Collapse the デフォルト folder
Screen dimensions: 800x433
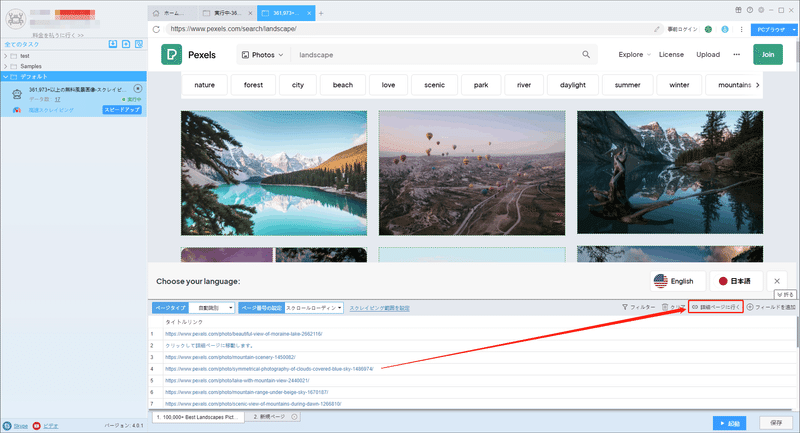tap(6, 77)
